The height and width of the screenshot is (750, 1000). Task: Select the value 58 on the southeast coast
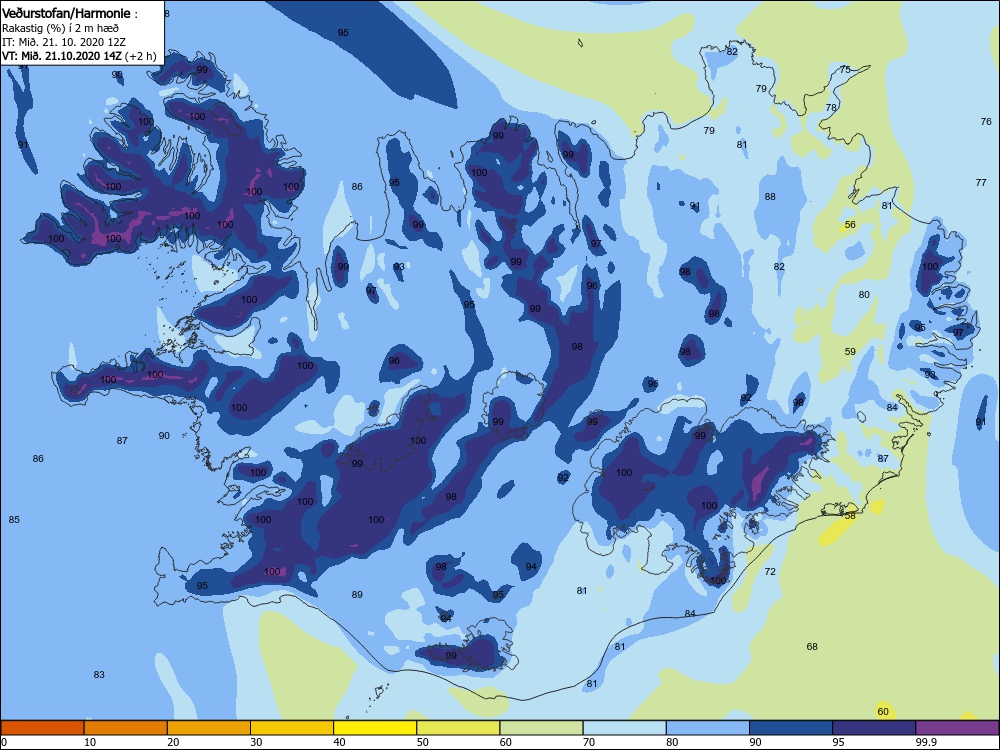850,515
